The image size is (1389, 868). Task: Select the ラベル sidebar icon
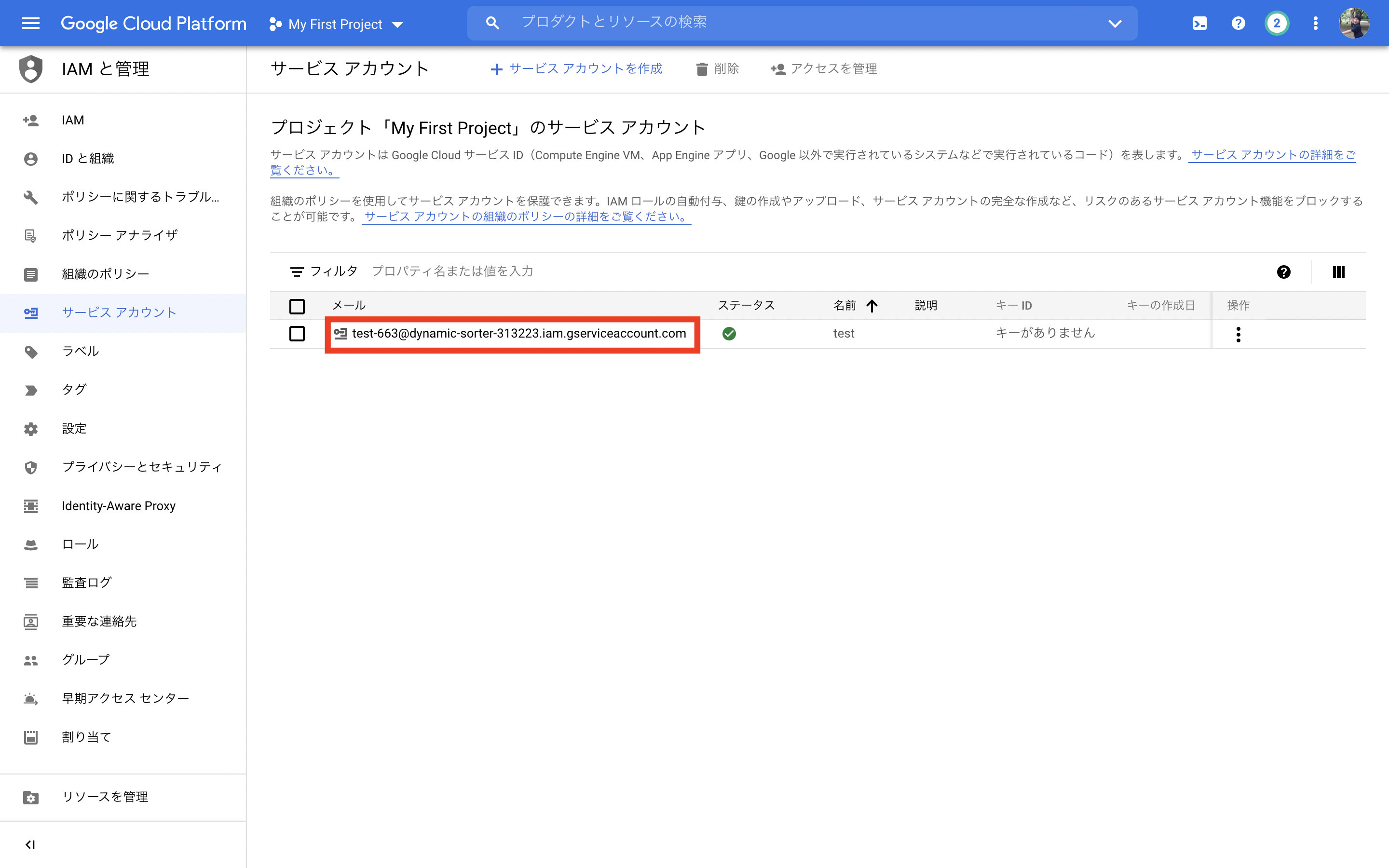(30, 352)
